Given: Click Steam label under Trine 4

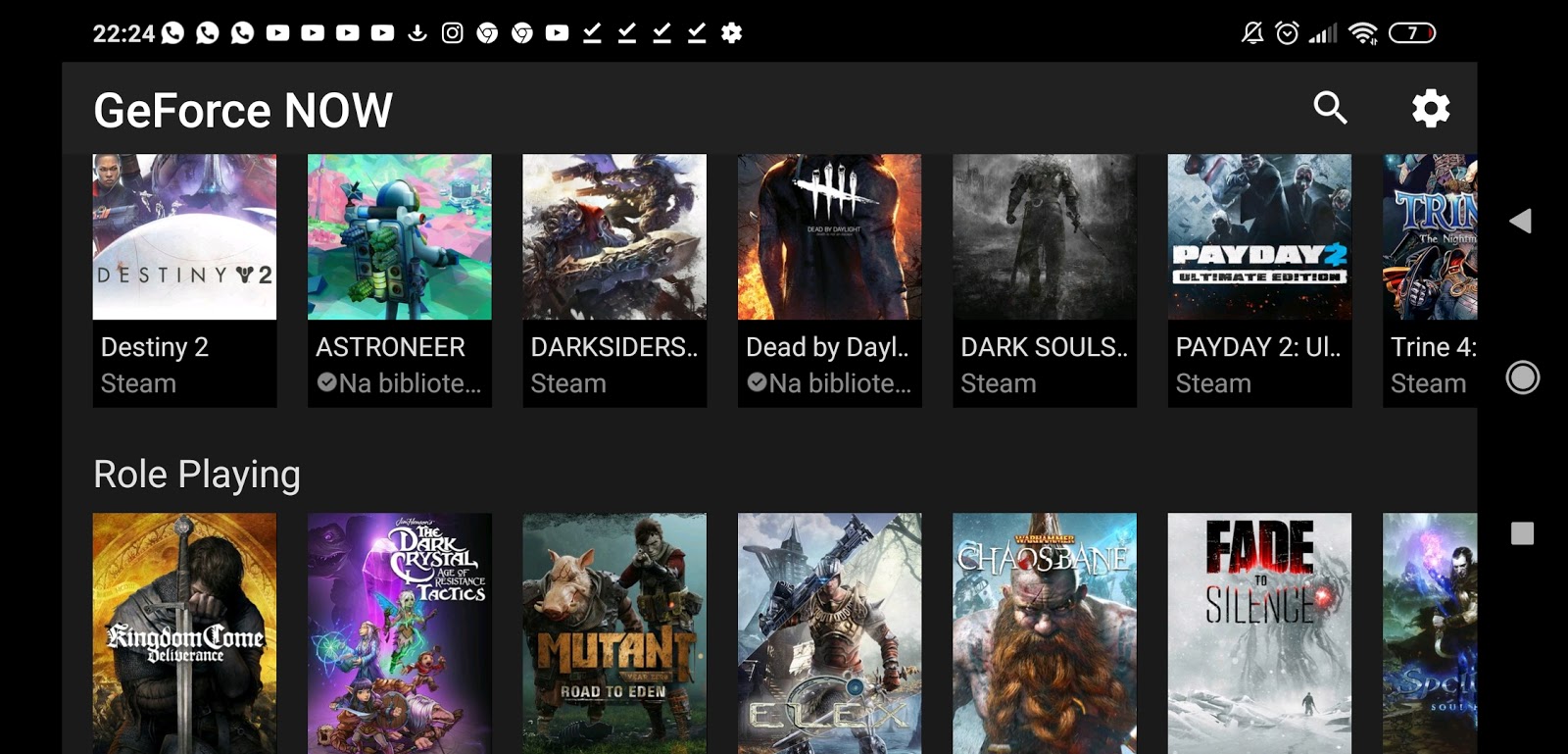Looking at the screenshot, I should click(x=1428, y=383).
